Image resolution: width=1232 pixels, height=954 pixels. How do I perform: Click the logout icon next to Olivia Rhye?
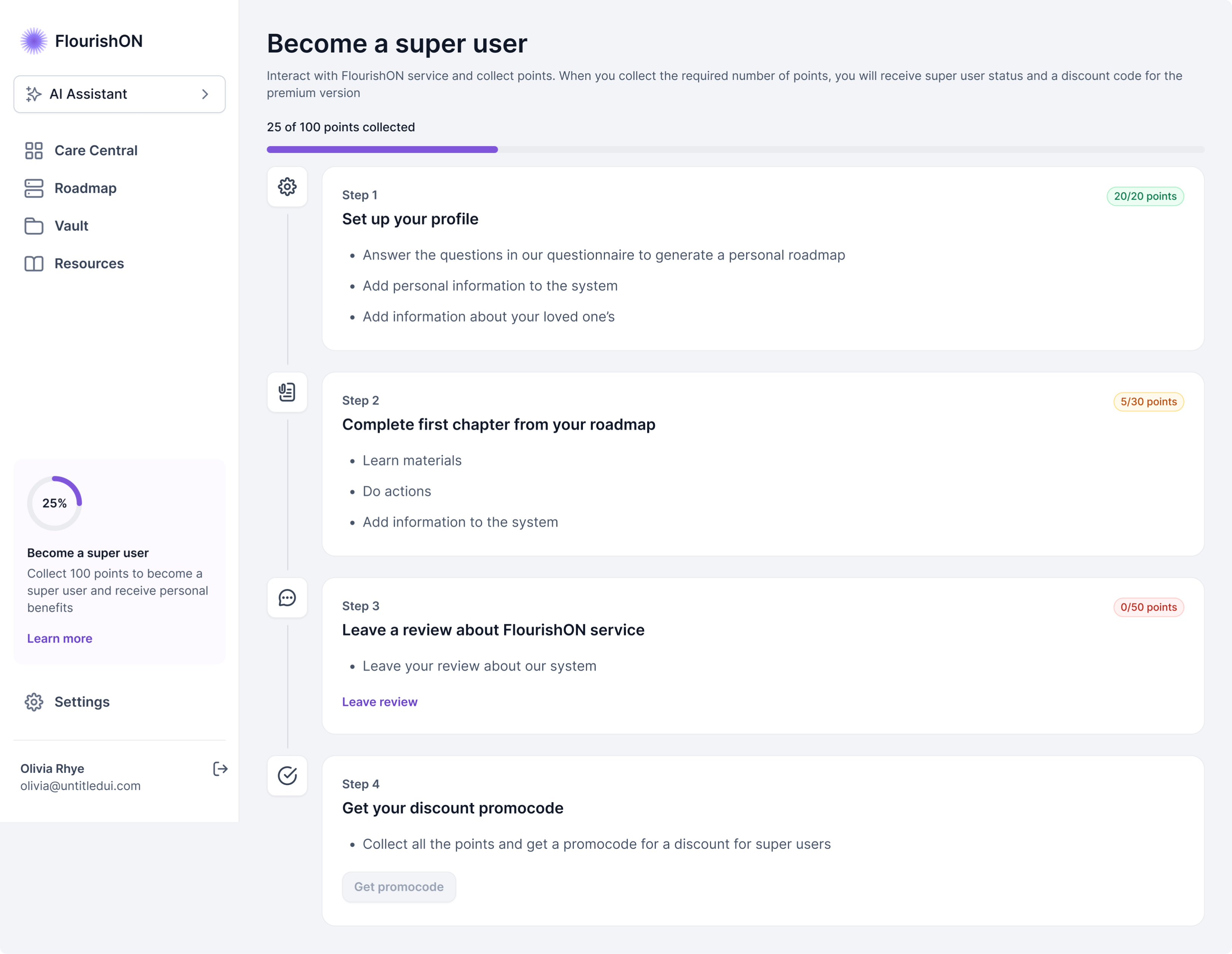click(220, 769)
